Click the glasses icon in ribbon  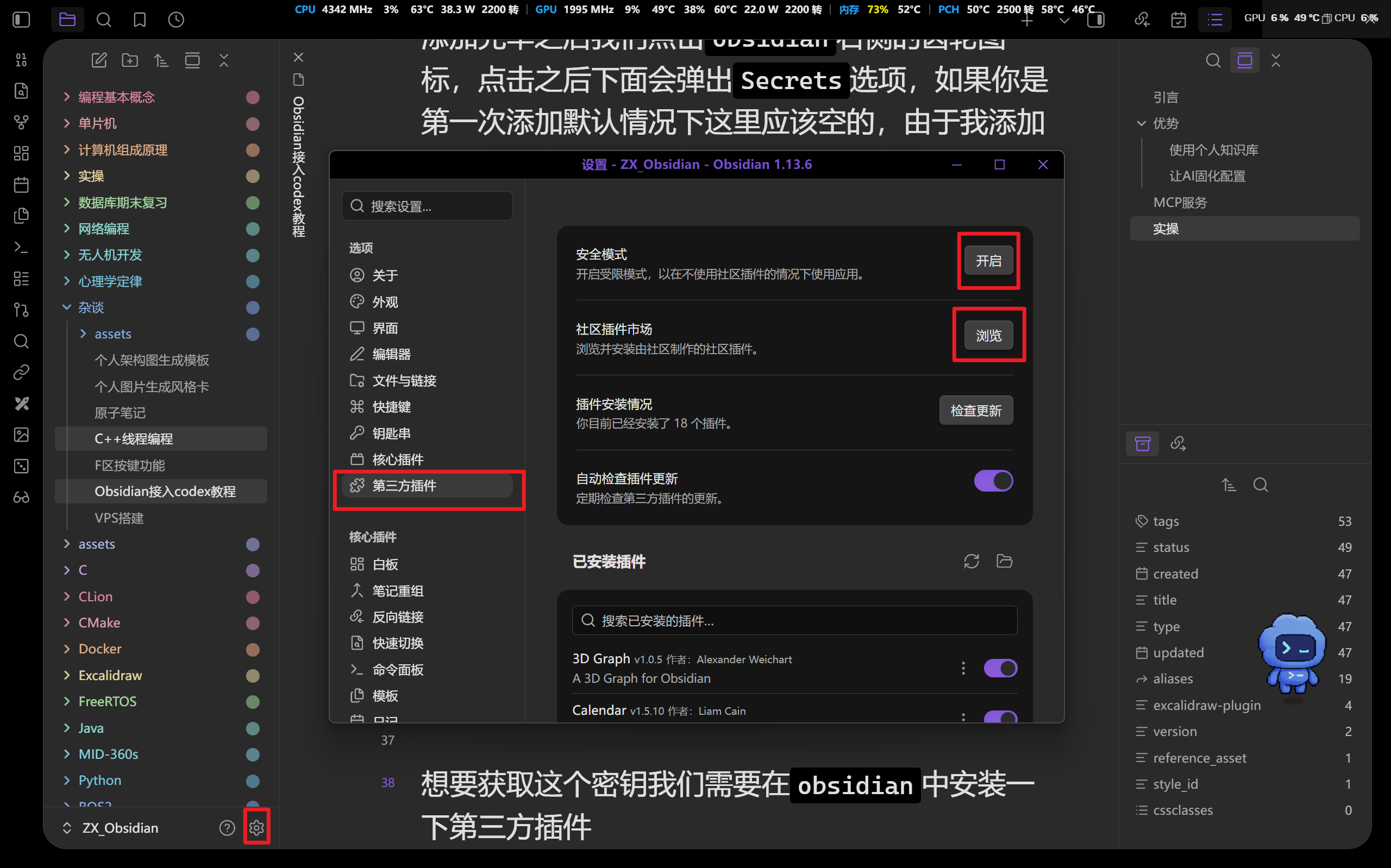pyautogui.click(x=21, y=497)
